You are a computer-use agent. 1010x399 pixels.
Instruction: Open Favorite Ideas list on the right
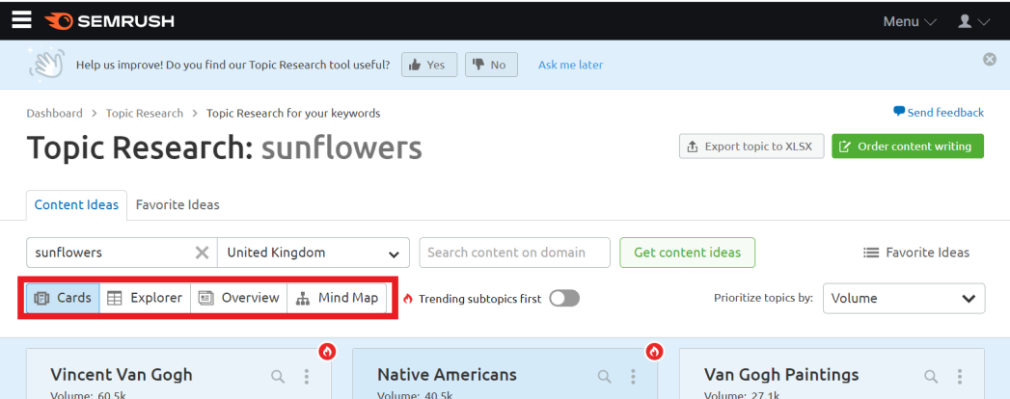click(x=916, y=253)
